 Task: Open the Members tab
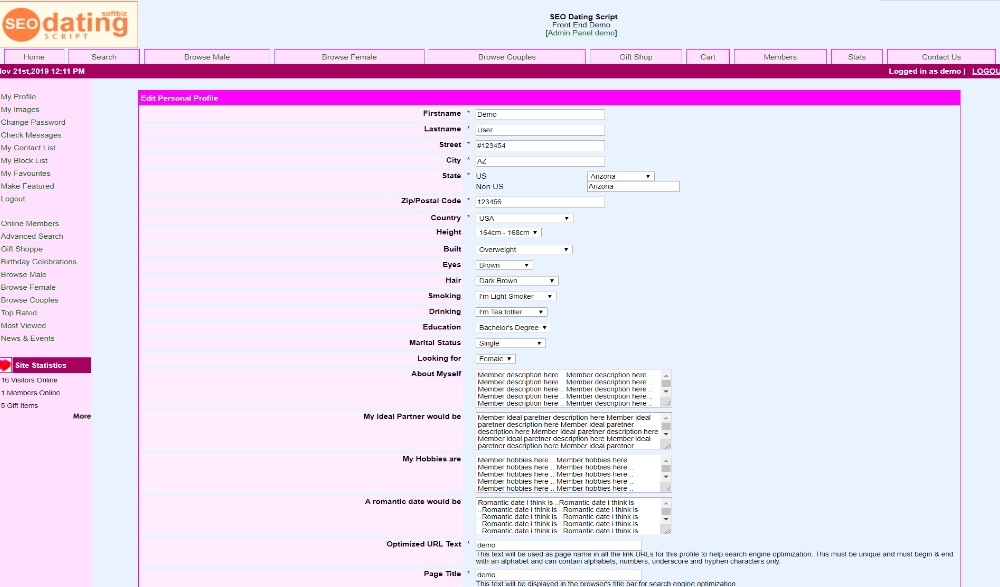(x=780, y=57)
